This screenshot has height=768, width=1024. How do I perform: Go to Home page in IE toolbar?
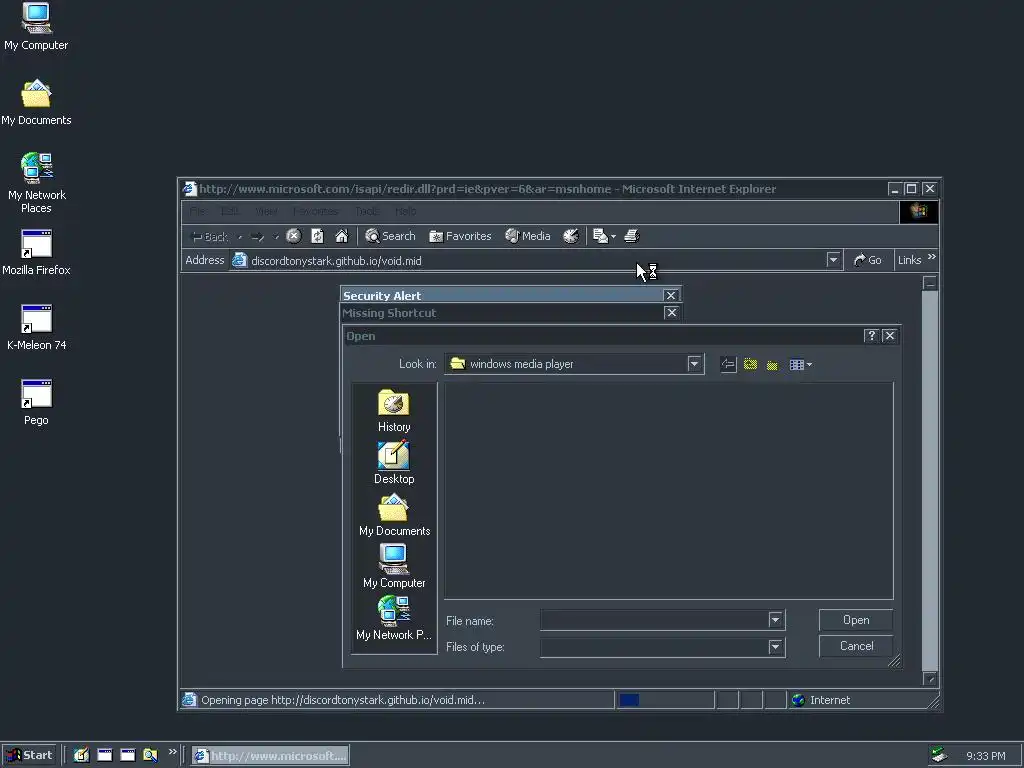click(x=342, y=236)
